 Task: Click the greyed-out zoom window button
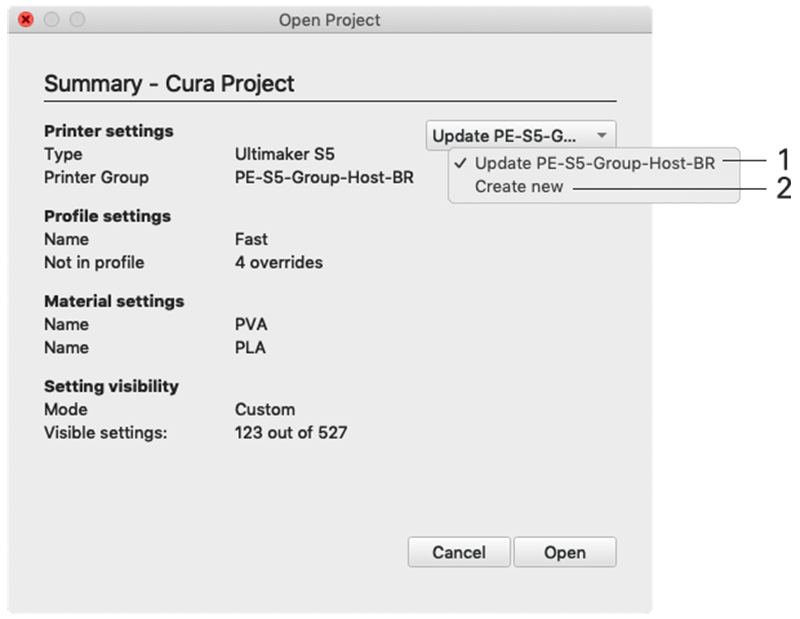click(77, 19)
